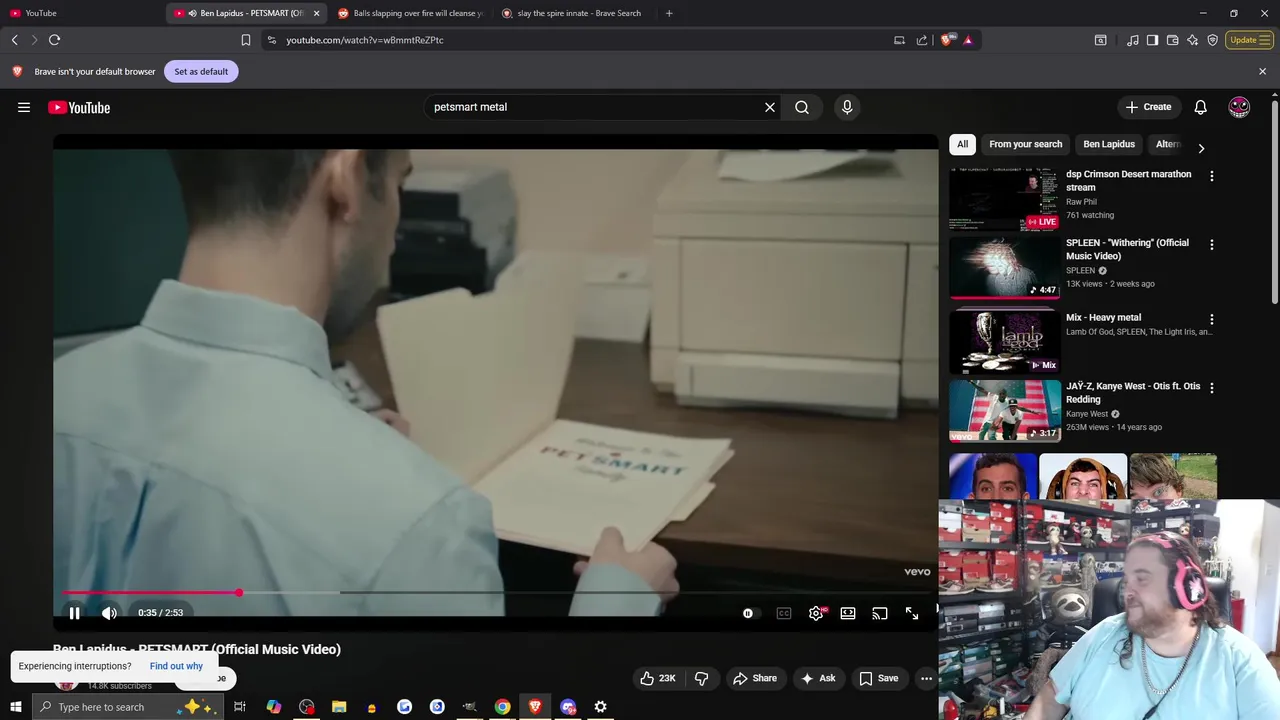
Task: Switch to the Balls slapping over fire tab
Action: tap(410, 13)
